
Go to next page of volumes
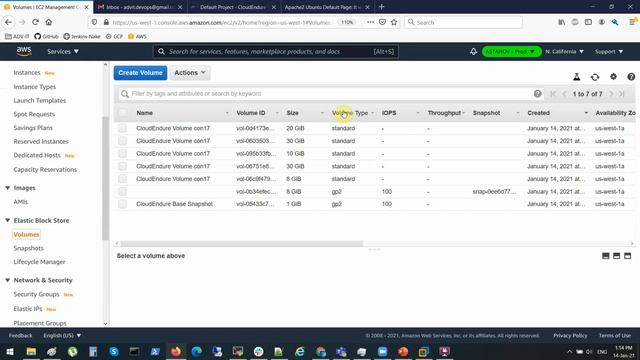pos(611,94)
